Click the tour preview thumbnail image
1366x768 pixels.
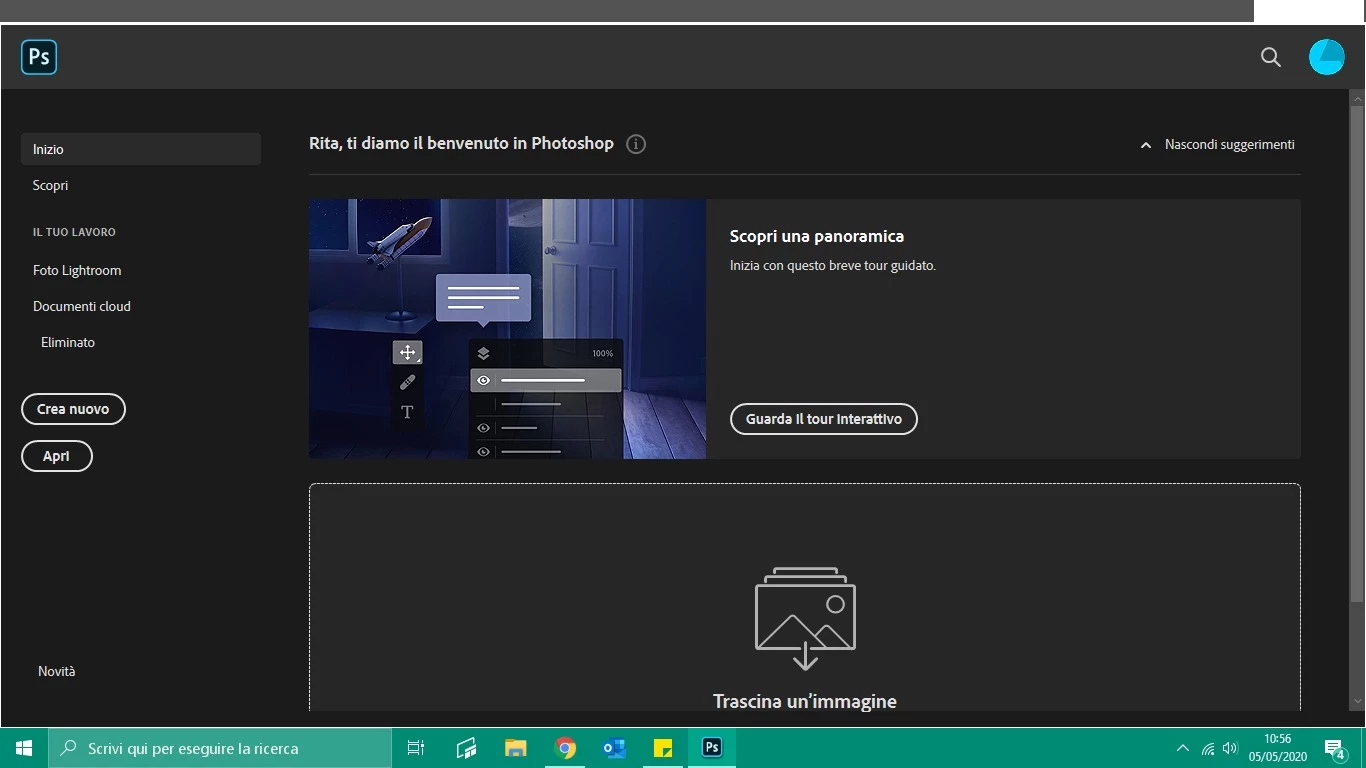(507, 329)
